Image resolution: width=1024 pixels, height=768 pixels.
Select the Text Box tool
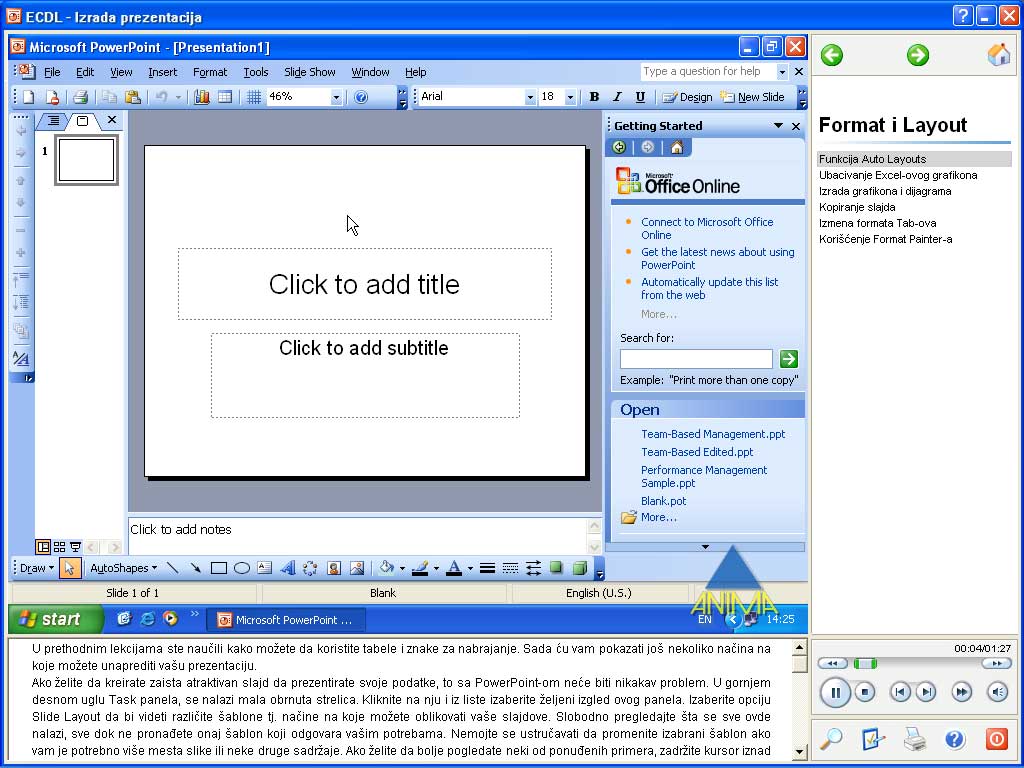point(265,567)
